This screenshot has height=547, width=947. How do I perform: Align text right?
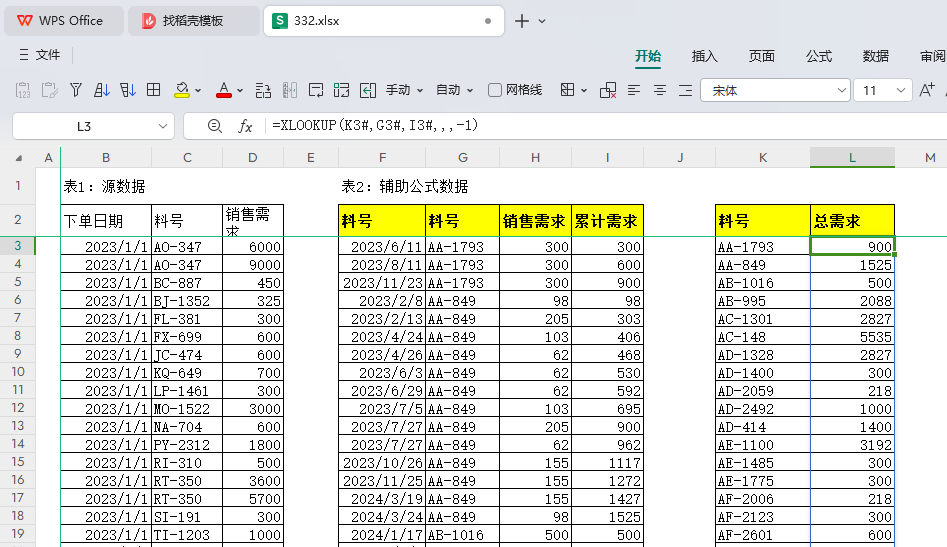click(685, 91)
